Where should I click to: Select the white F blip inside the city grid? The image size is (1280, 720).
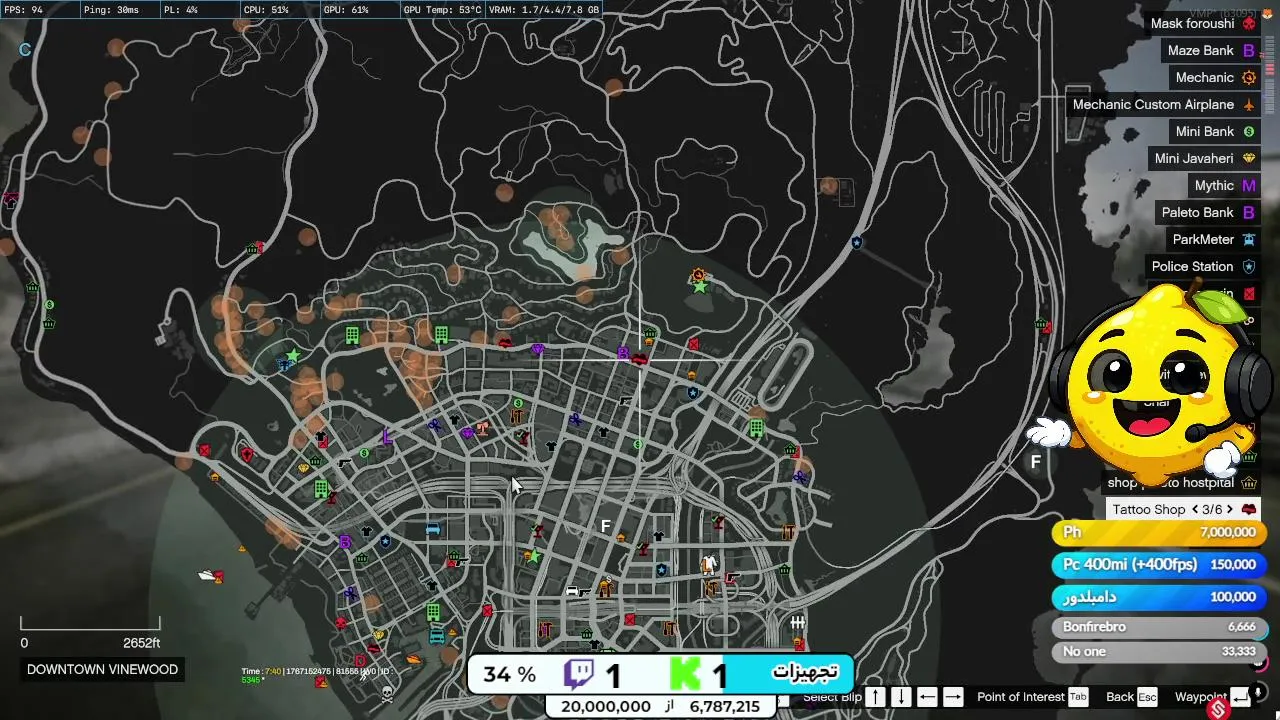click(x=605, y=526)
